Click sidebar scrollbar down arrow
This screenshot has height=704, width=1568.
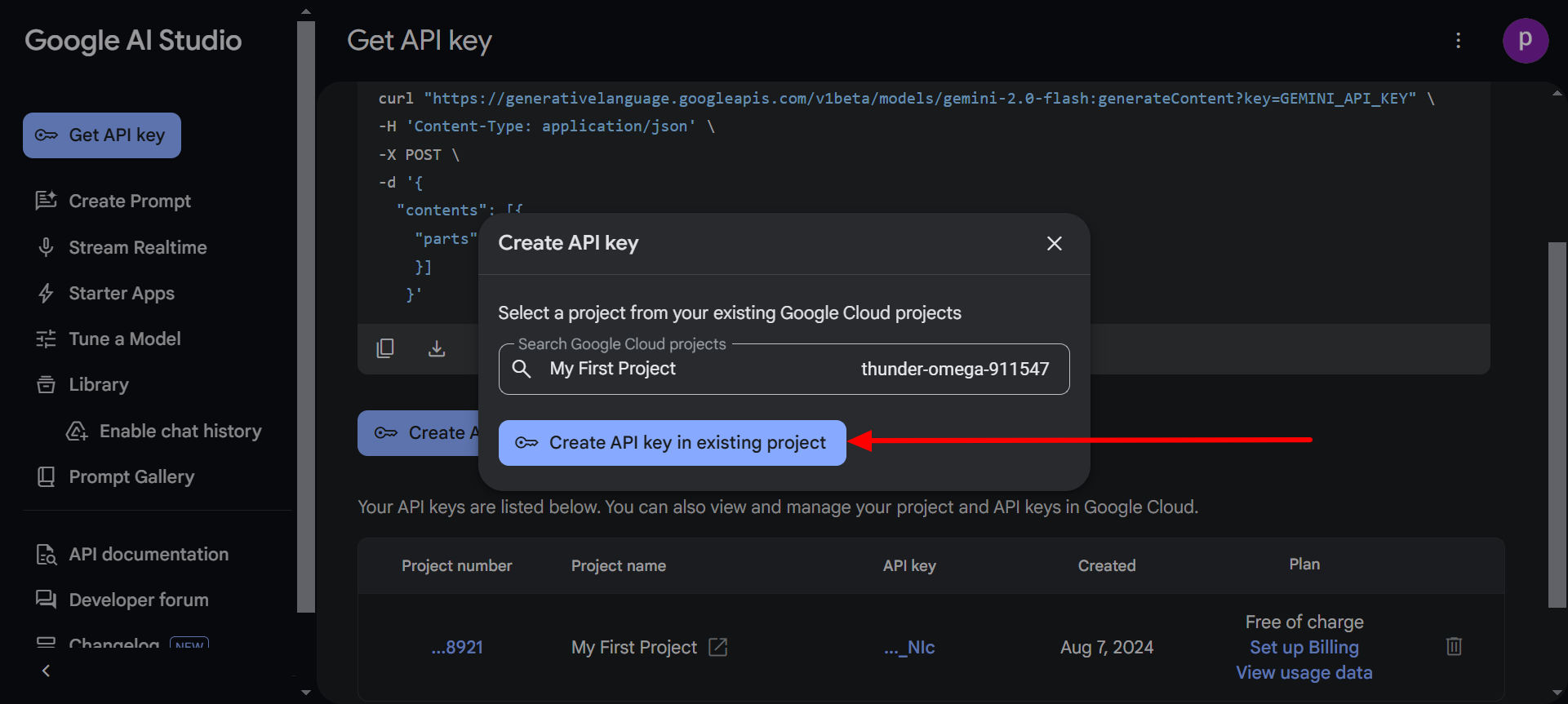(x=306, y=693)
